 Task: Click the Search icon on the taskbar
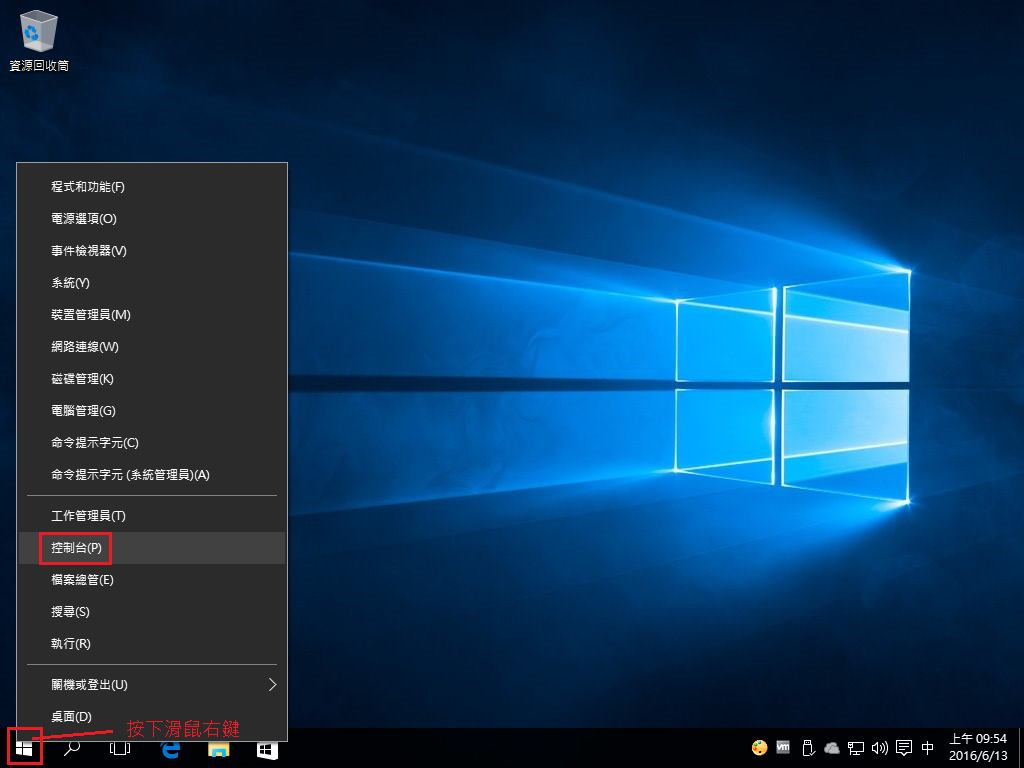tap(71, 747)
